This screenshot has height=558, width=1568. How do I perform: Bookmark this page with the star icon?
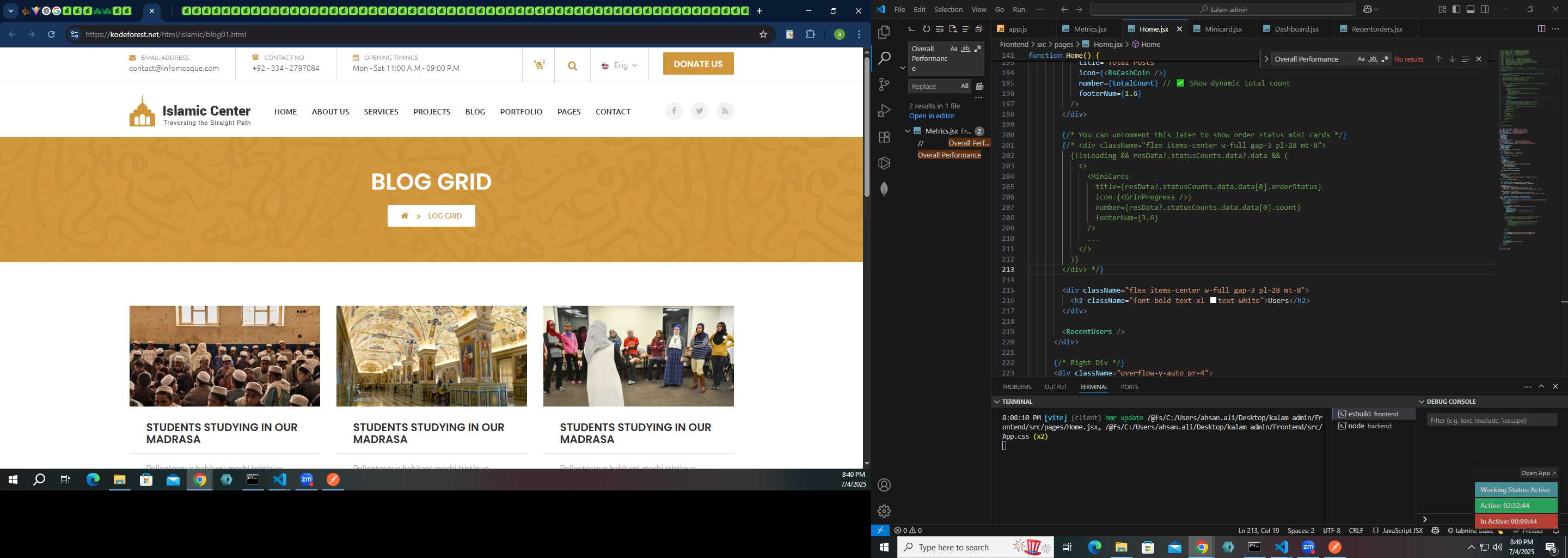click(x=763, y=35)
